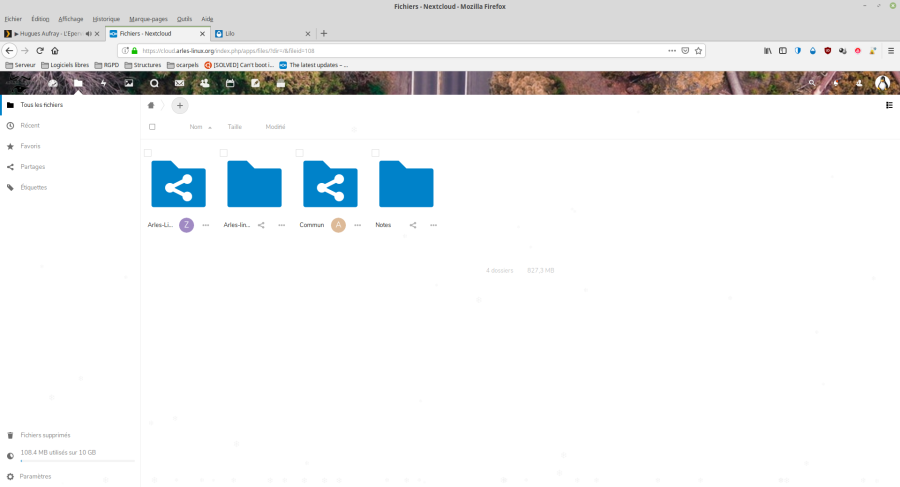Viewport: 900px width, 487px height.
Task: Go to Récent in the sidebar
Action: [30, 125]
